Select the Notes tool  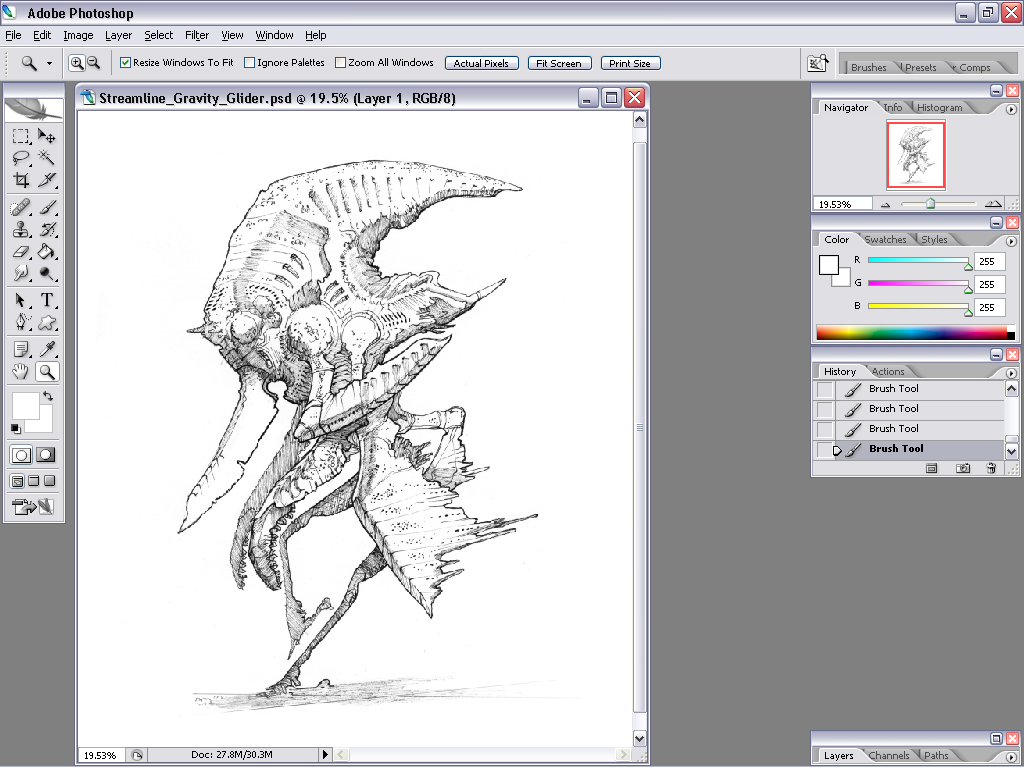coord(21,350)
